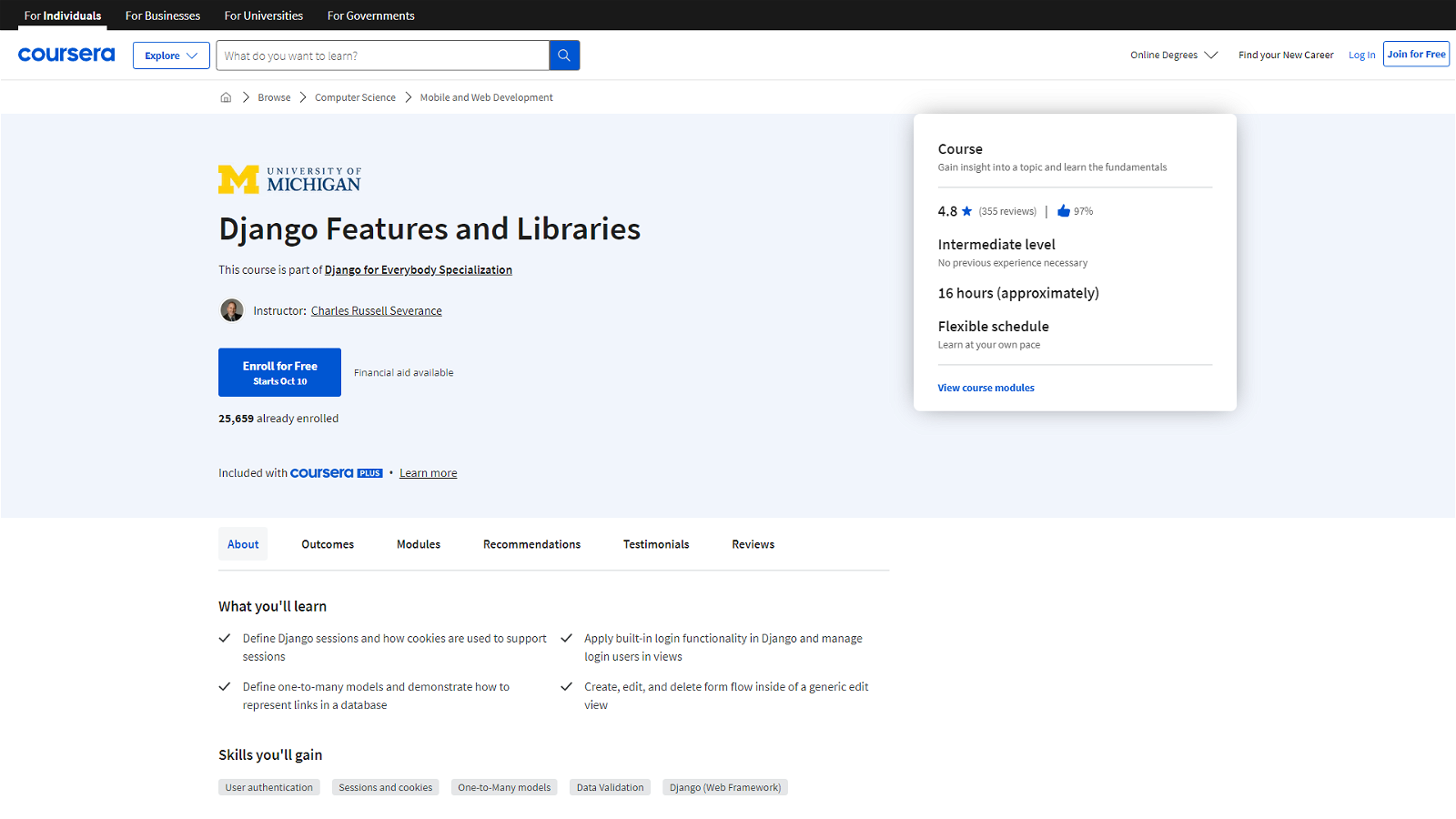The height and width of the screenshot is (819, 1456).
Task: Click 'Flexible schedule' text
Action: (994, 327)
